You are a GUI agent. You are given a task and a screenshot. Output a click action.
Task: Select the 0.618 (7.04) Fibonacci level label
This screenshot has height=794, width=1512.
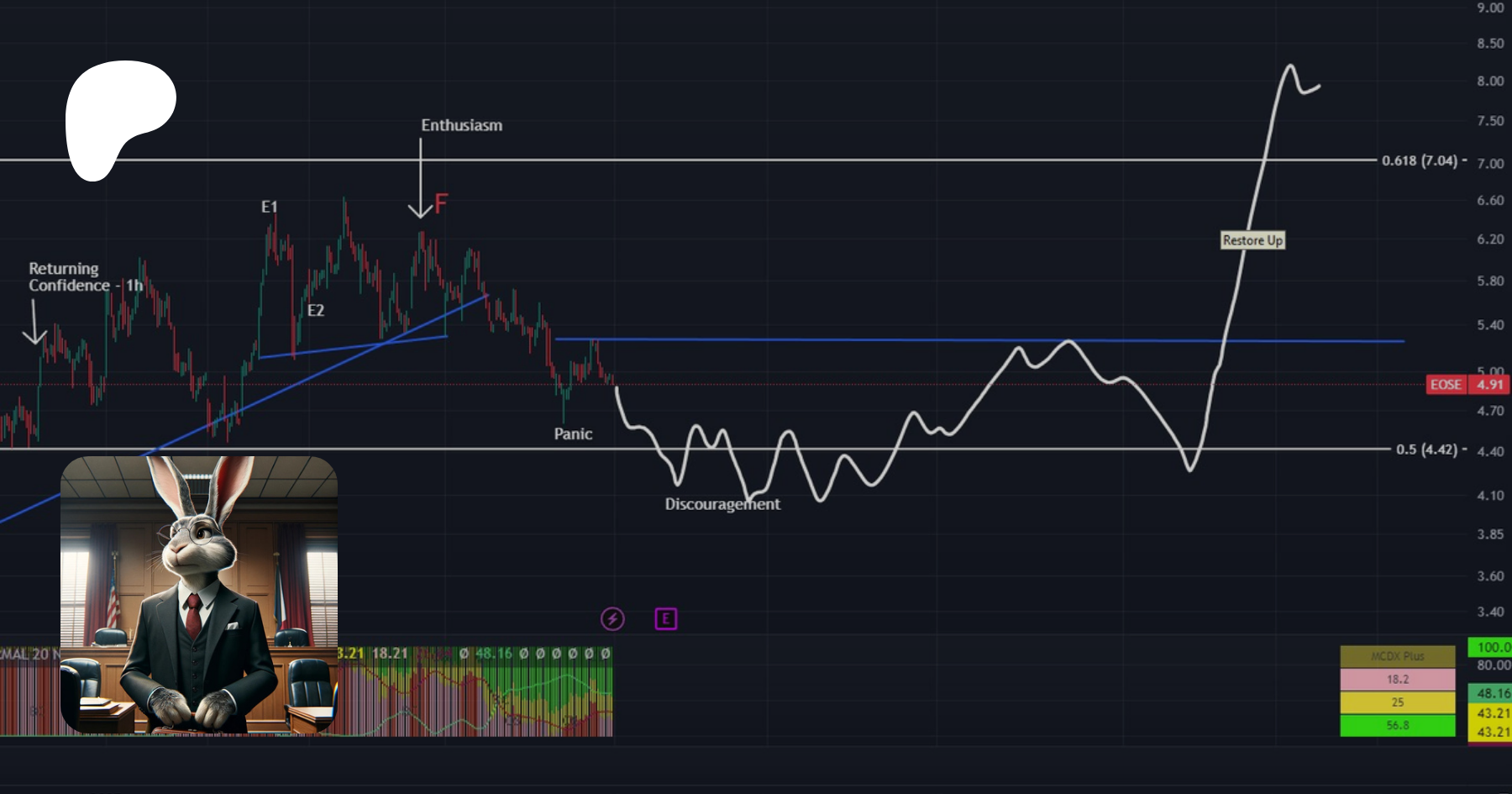[1420, 160]
